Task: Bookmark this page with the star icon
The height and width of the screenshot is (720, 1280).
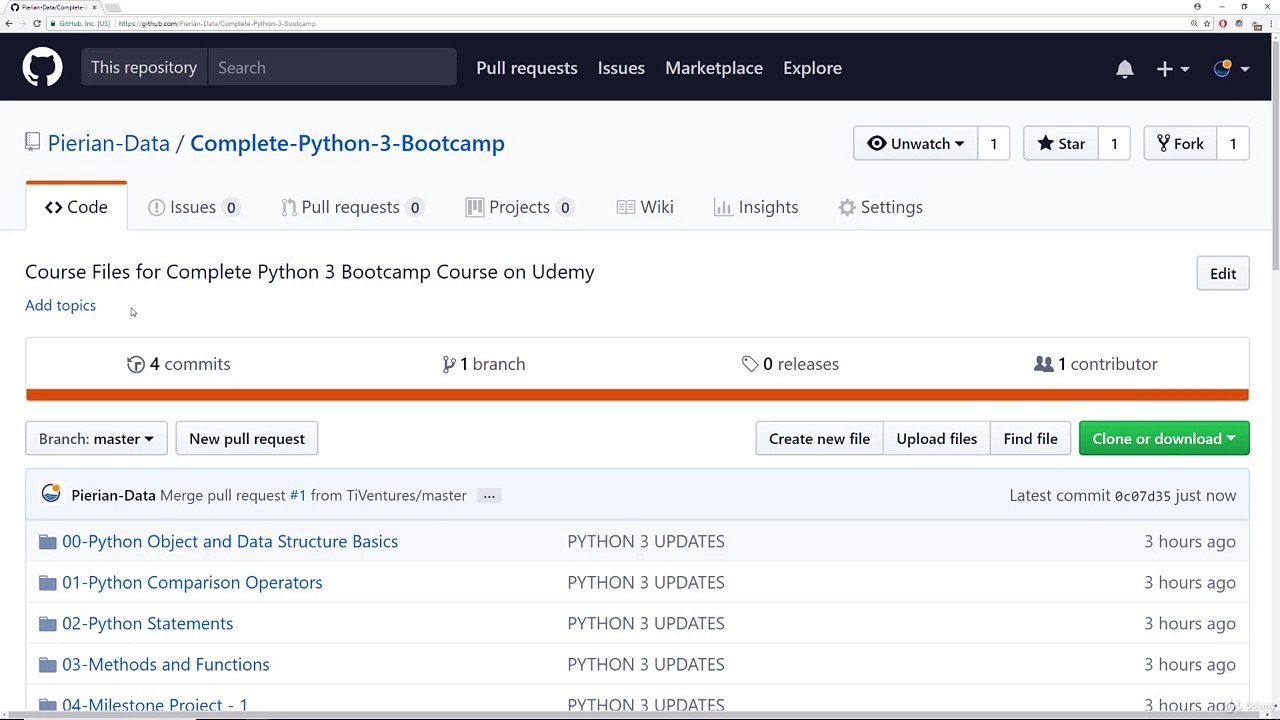Action: click(x=1207, y=23)
